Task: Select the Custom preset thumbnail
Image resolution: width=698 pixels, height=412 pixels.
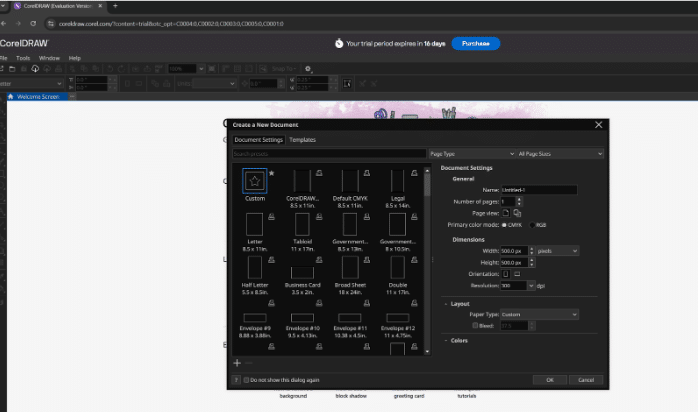Action: (255, 181)
